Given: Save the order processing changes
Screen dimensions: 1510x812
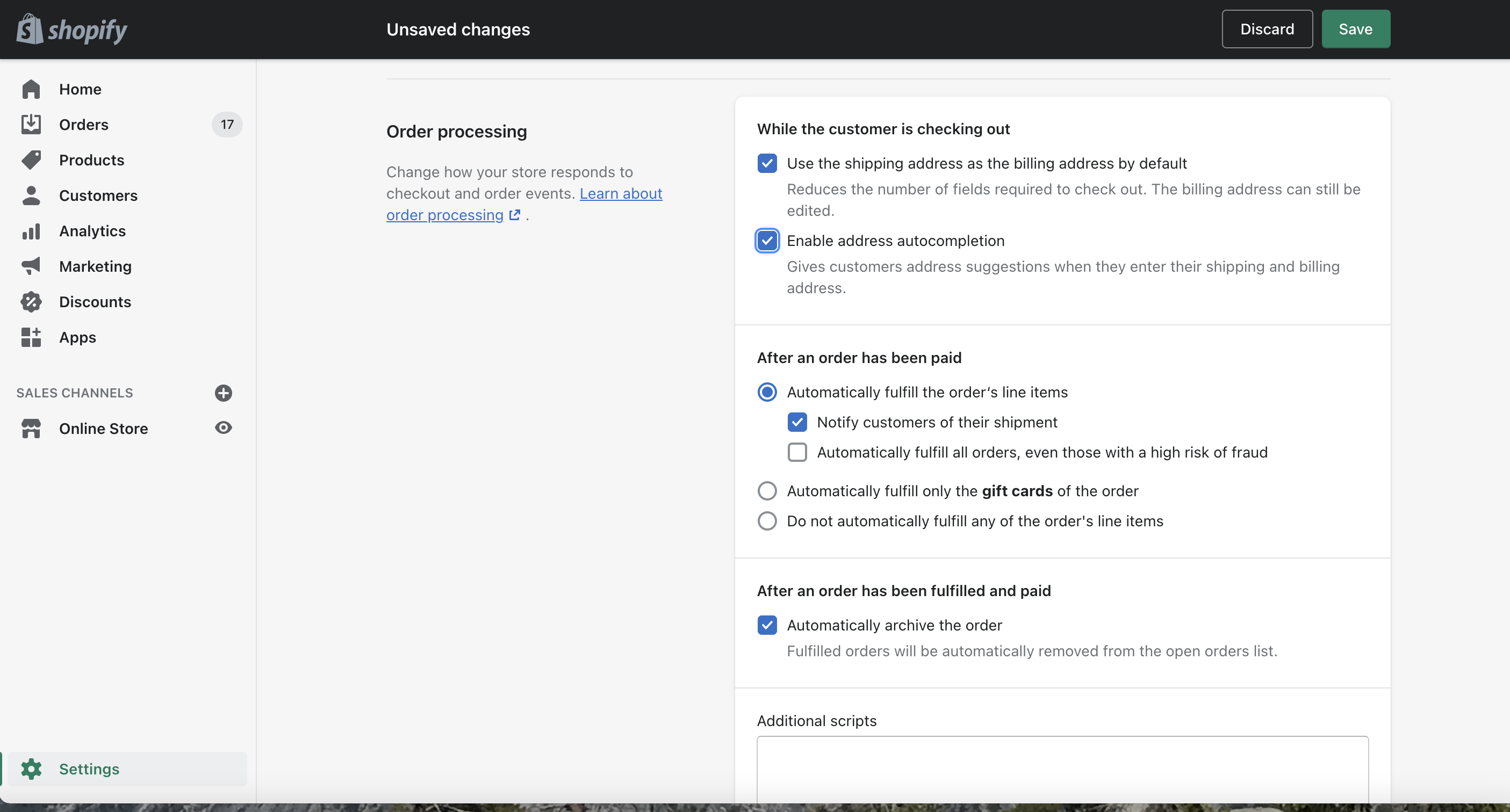Looking at the screenshot, I should click(1355, 30).
